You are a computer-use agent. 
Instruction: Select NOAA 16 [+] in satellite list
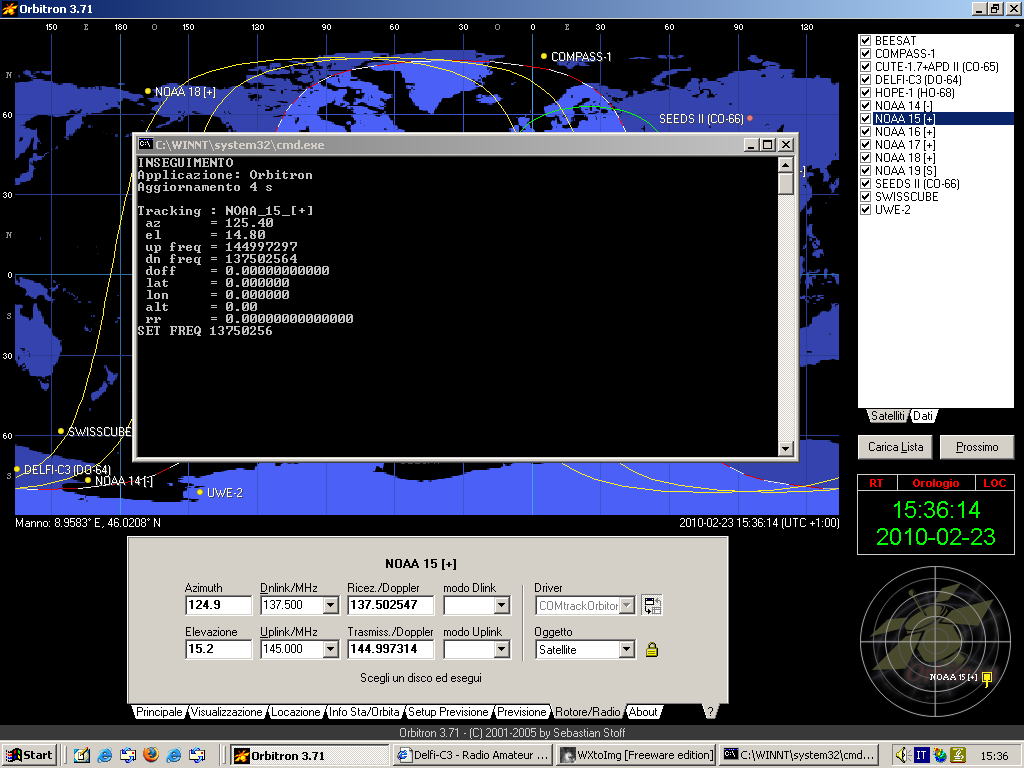[905, 132]
